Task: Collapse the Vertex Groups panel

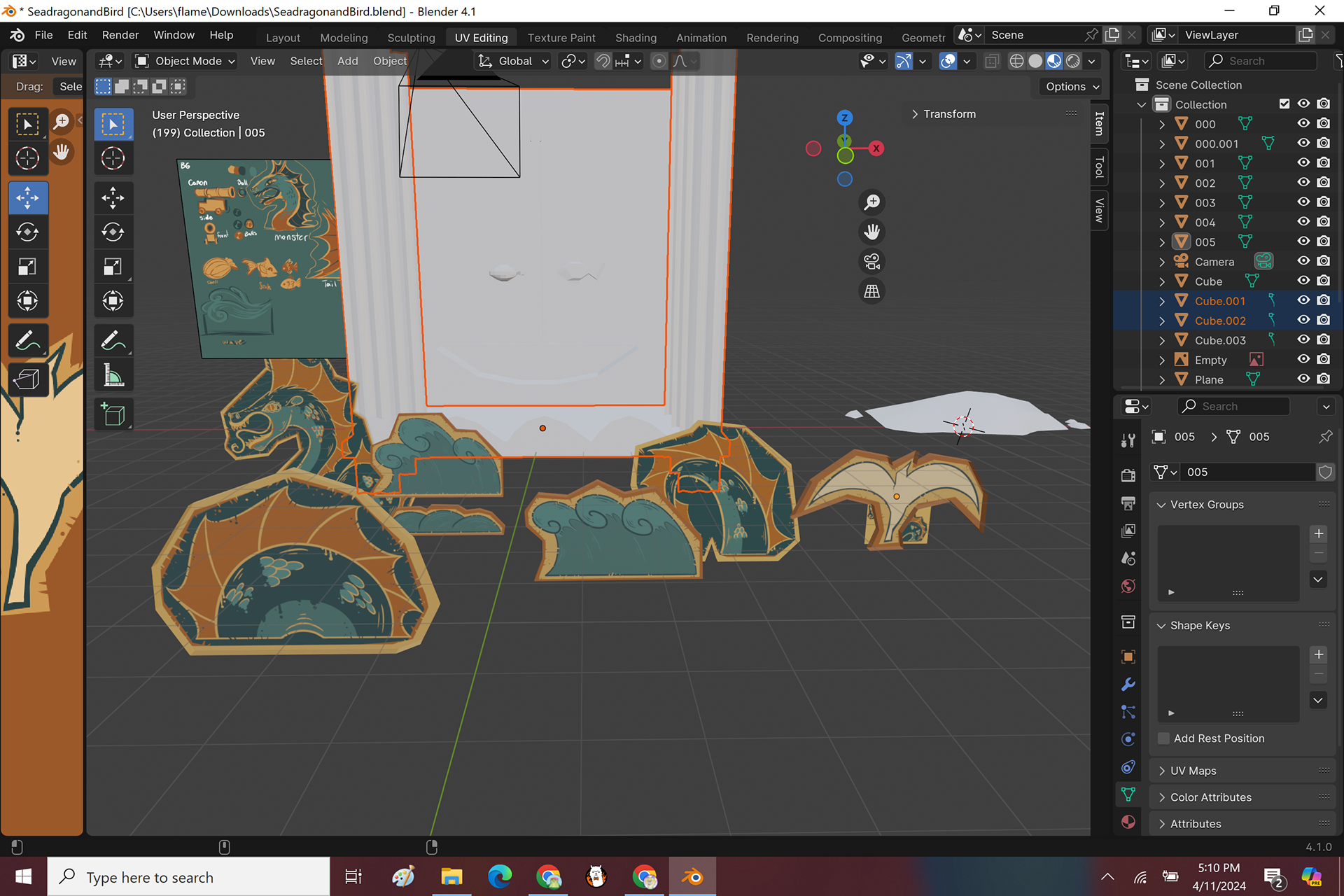Action: 1200,505
